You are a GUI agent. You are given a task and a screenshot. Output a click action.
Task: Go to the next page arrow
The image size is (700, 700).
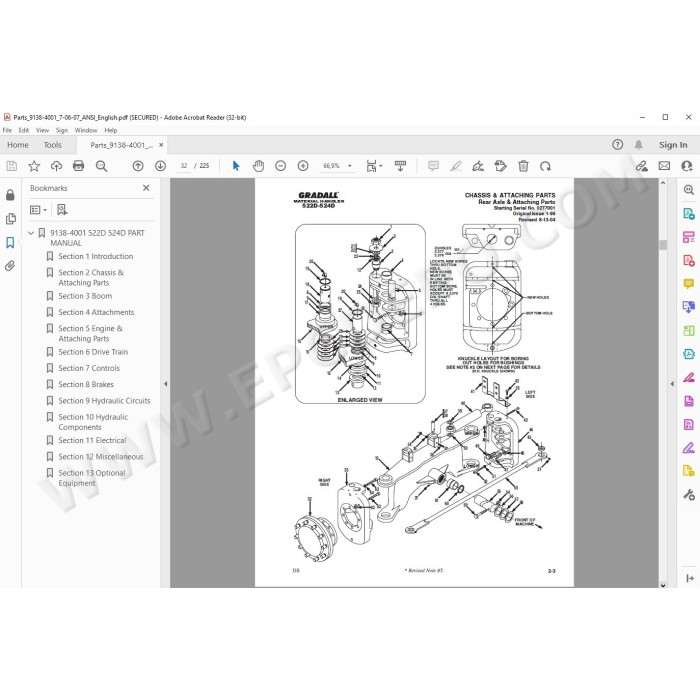coord(160,166)
